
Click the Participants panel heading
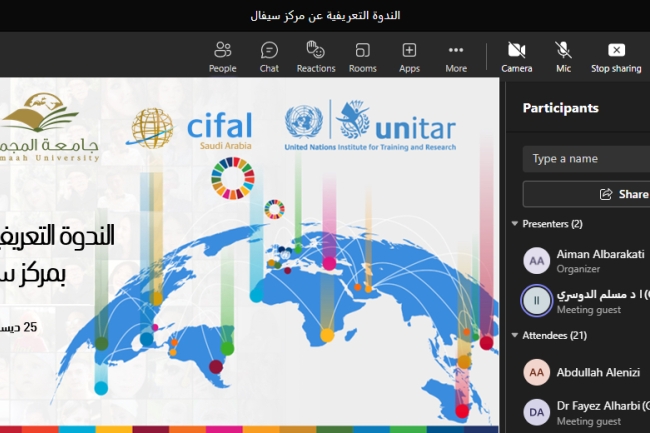pyautogui.click(x=560, y=108)
